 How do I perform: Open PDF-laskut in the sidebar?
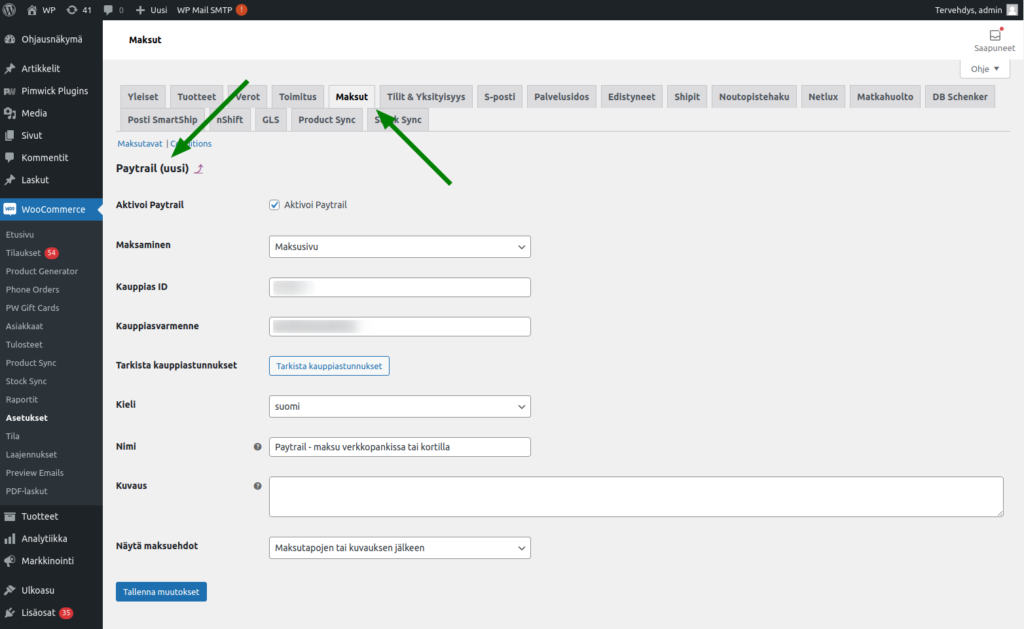tap(27, 491)
